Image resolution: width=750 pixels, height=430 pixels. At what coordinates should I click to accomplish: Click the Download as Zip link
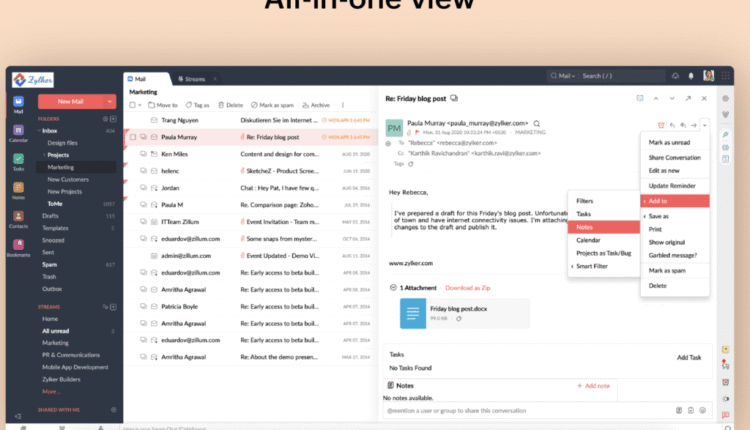pos(468,288)
